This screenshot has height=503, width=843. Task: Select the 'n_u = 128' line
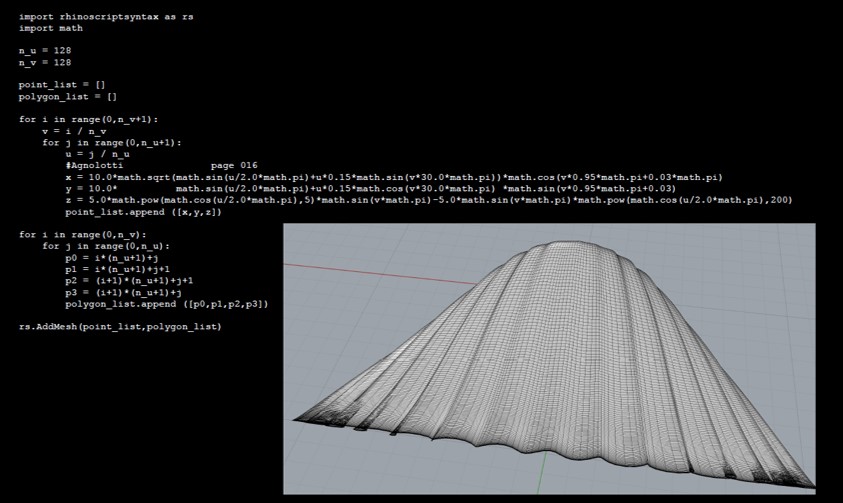pos(45,51)
